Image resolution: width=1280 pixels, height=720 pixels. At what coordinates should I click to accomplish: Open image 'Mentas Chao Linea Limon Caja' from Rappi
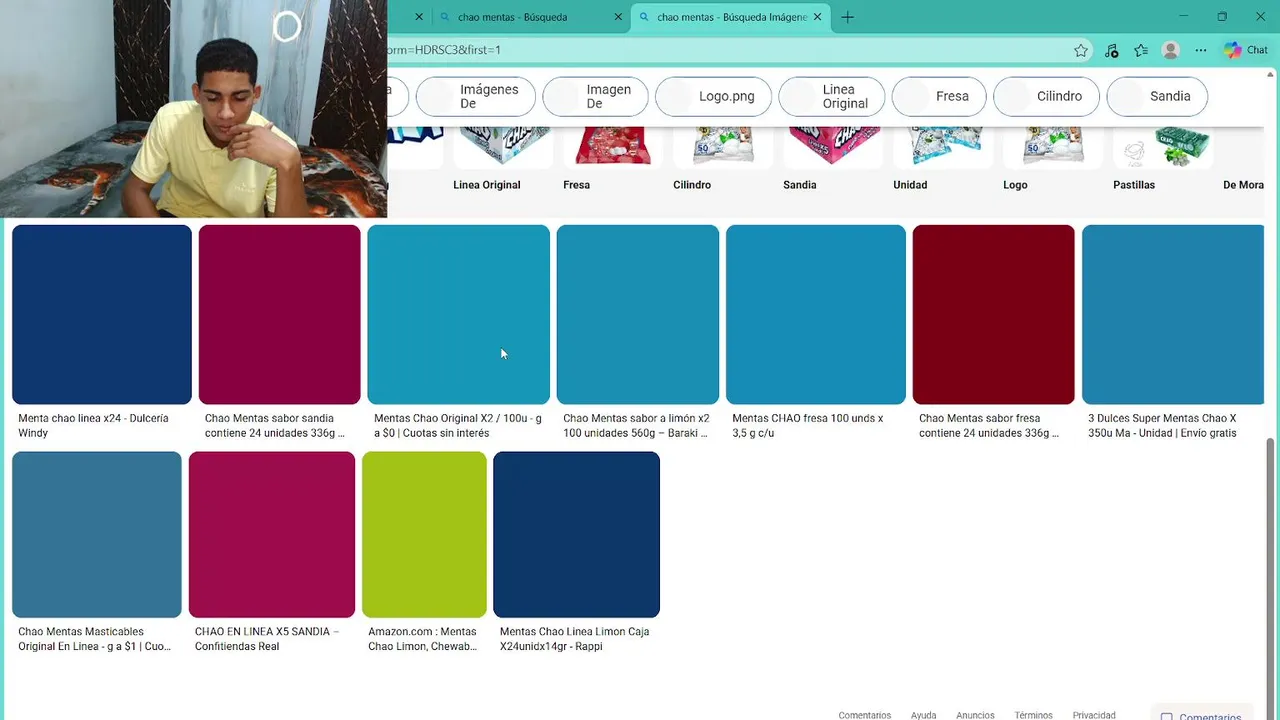[x=577, y=535]
